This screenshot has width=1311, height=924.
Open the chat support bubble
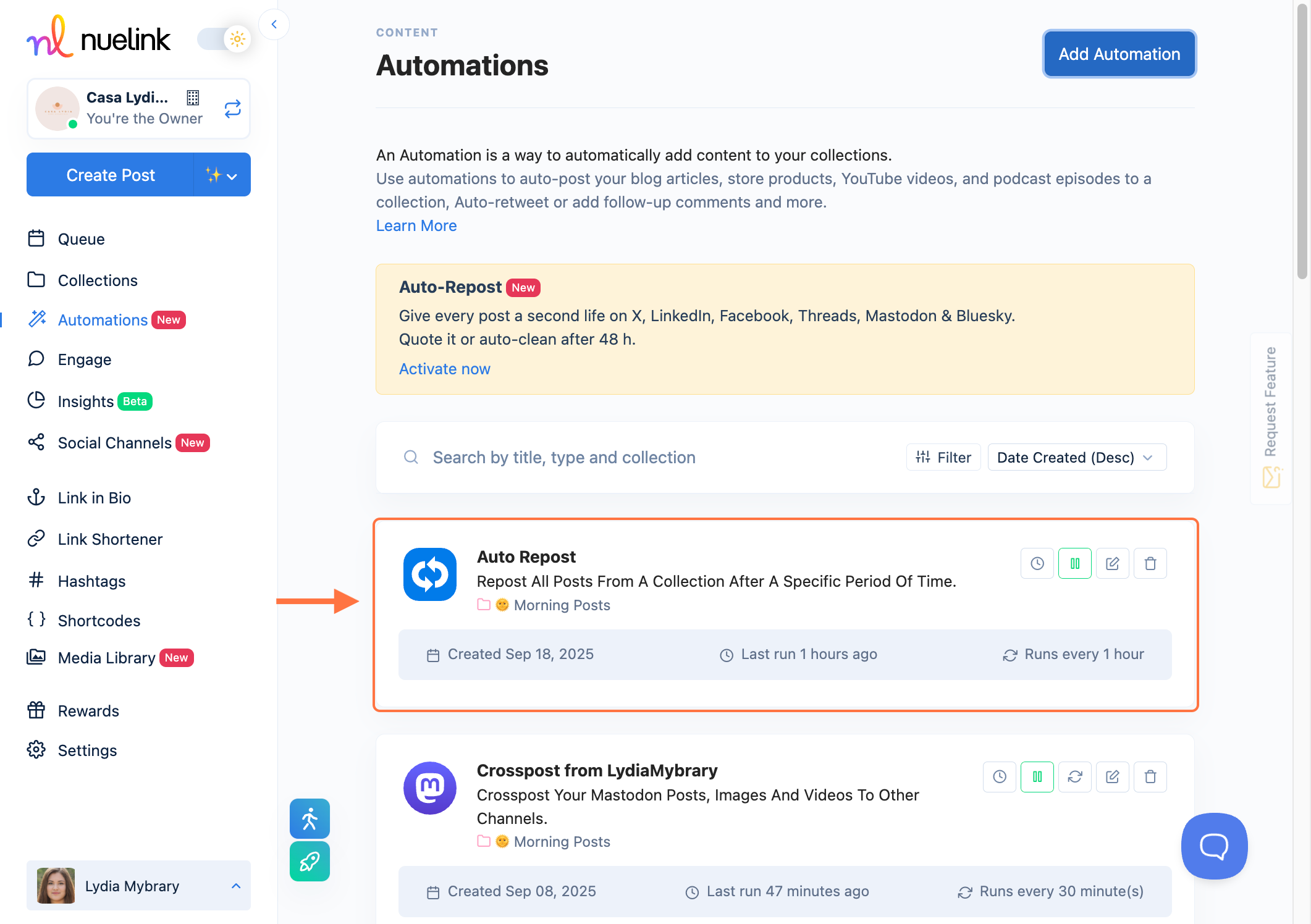(1213, 846)
